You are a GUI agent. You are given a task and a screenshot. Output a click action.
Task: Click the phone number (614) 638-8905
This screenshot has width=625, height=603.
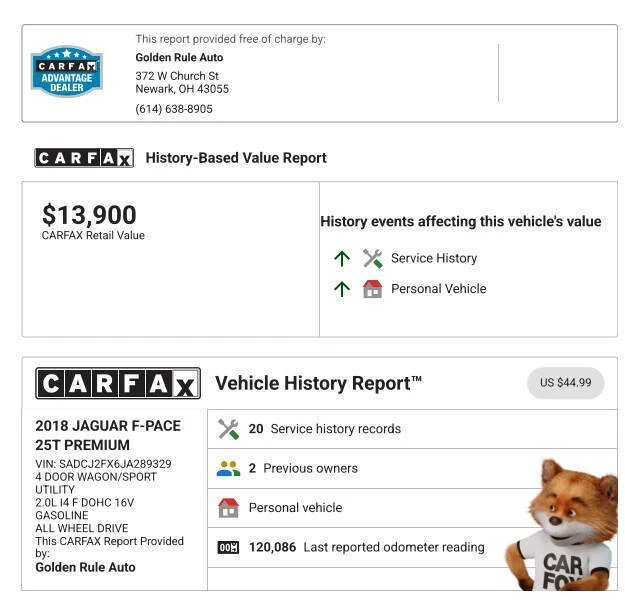pyautogui.click(x=174, y=109)
